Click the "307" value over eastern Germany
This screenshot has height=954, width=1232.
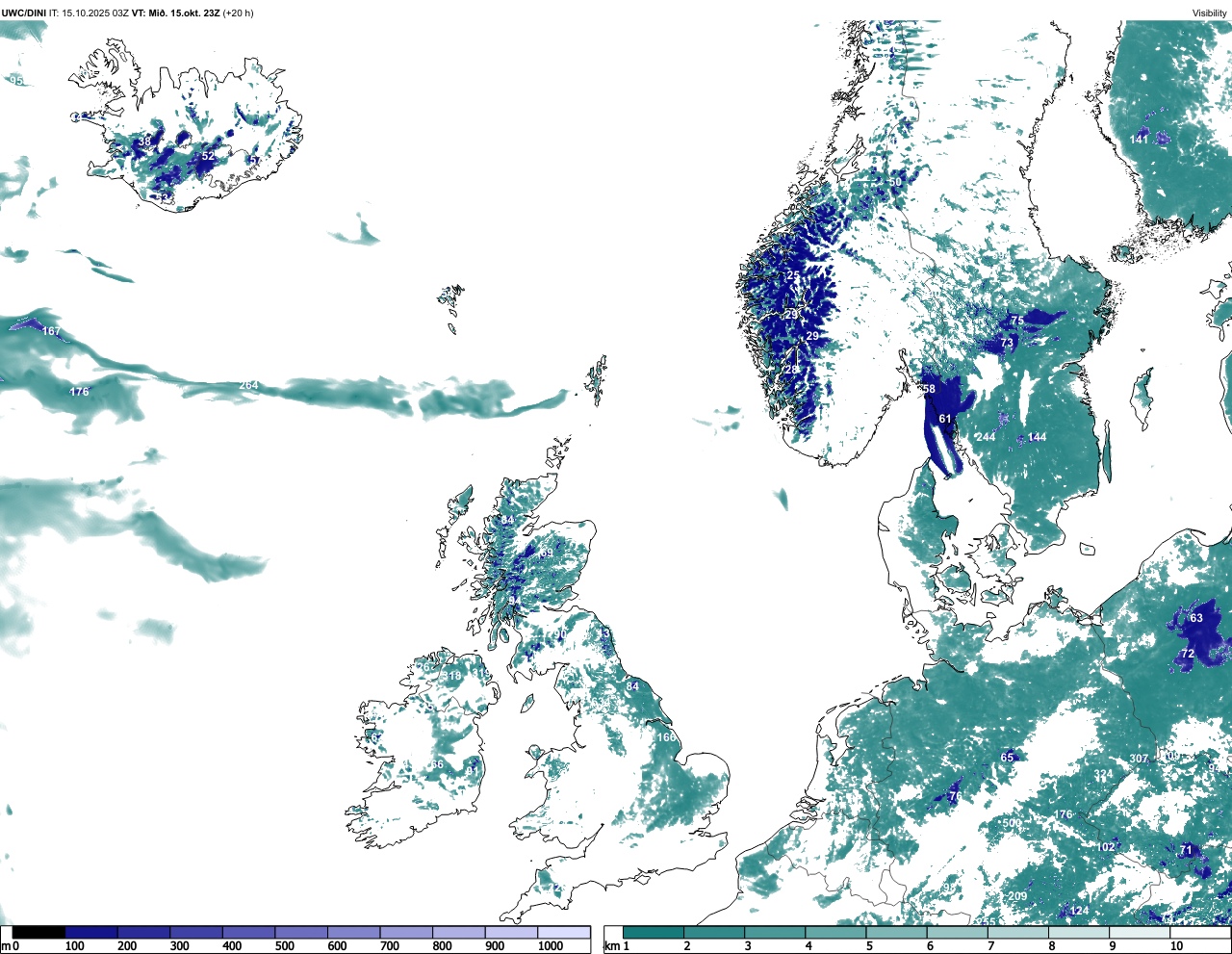[x=1139, y=759]
